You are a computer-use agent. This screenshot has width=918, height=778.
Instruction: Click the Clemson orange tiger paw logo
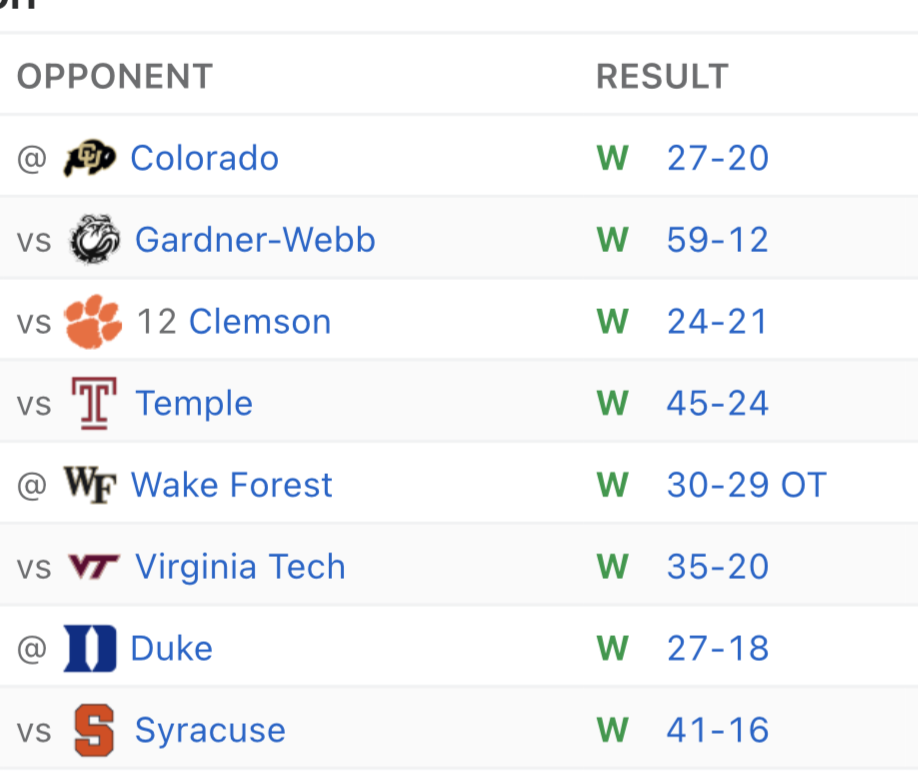coord(92,322)
